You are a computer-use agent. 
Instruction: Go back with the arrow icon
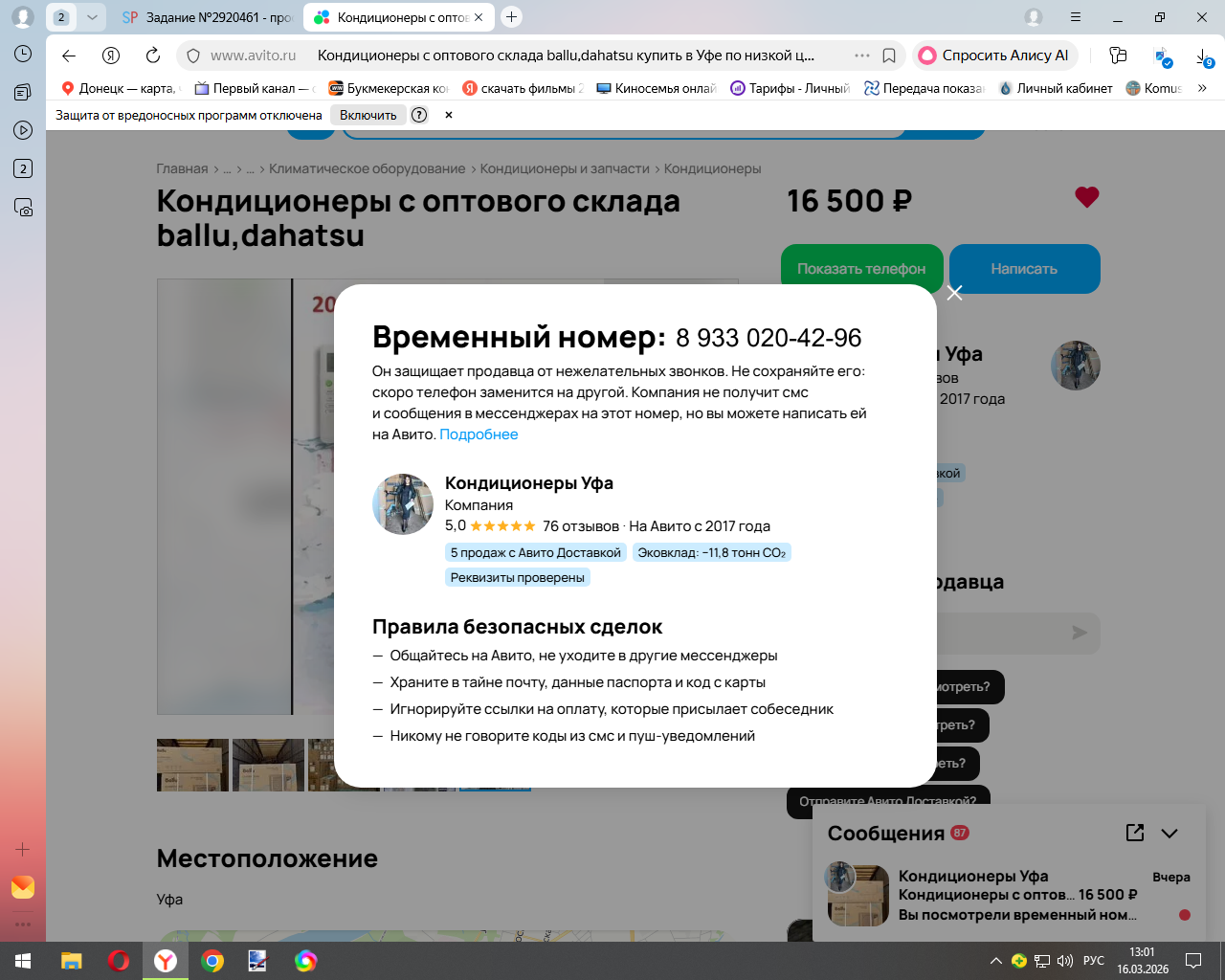[69, 56]
